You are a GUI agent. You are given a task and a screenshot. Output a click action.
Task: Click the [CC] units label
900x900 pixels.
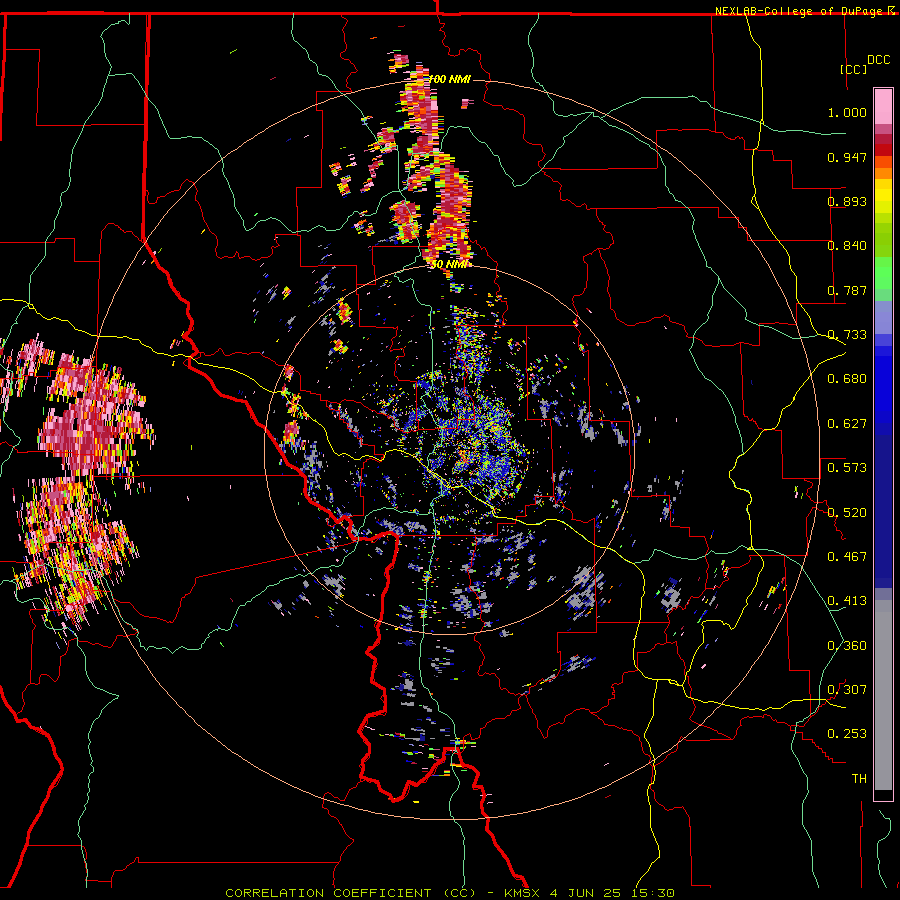(x=854, y=69)
